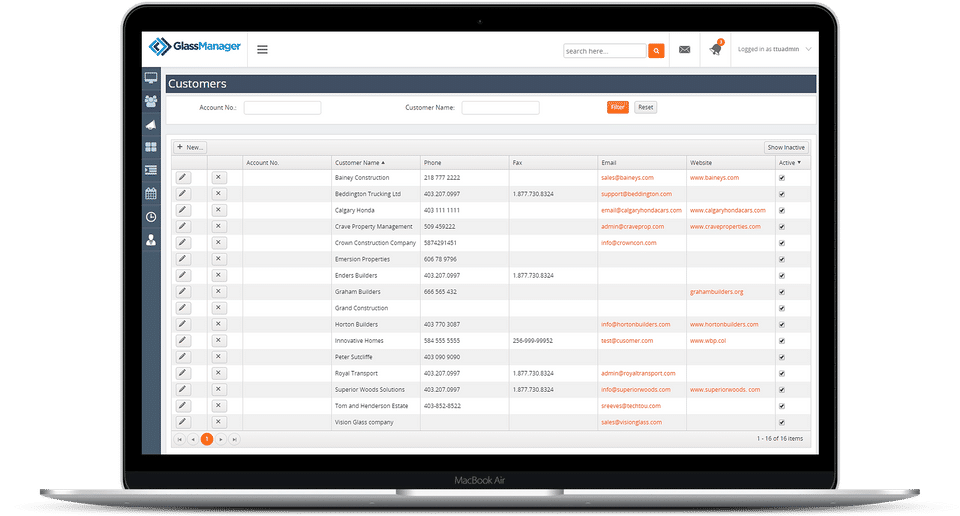Toggle Active checkbox for Grand Construction
Screen dimensions: 960x516
pyautogui.click(x=782, y=308)
